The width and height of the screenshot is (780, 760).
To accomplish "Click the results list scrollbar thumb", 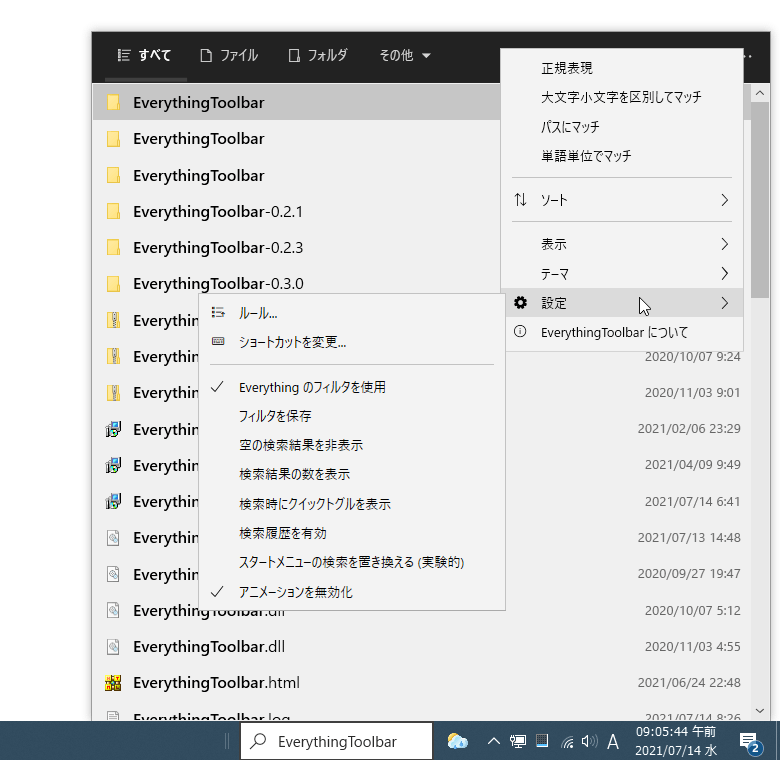I will pos(760,200).
